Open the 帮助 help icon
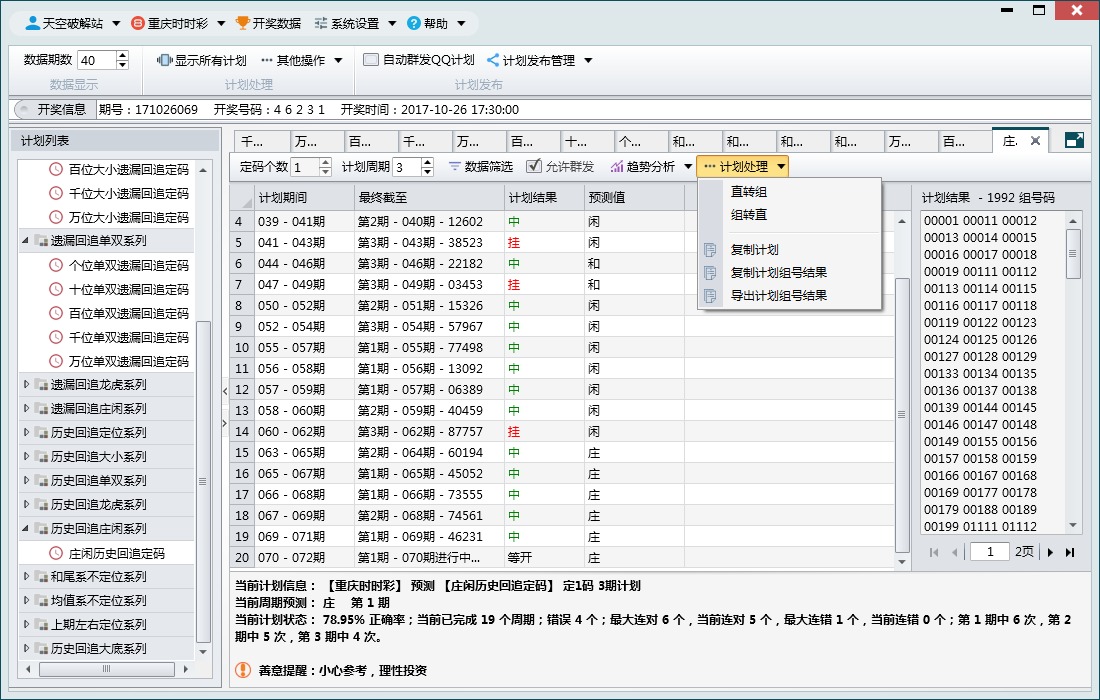 click(414, 22)
